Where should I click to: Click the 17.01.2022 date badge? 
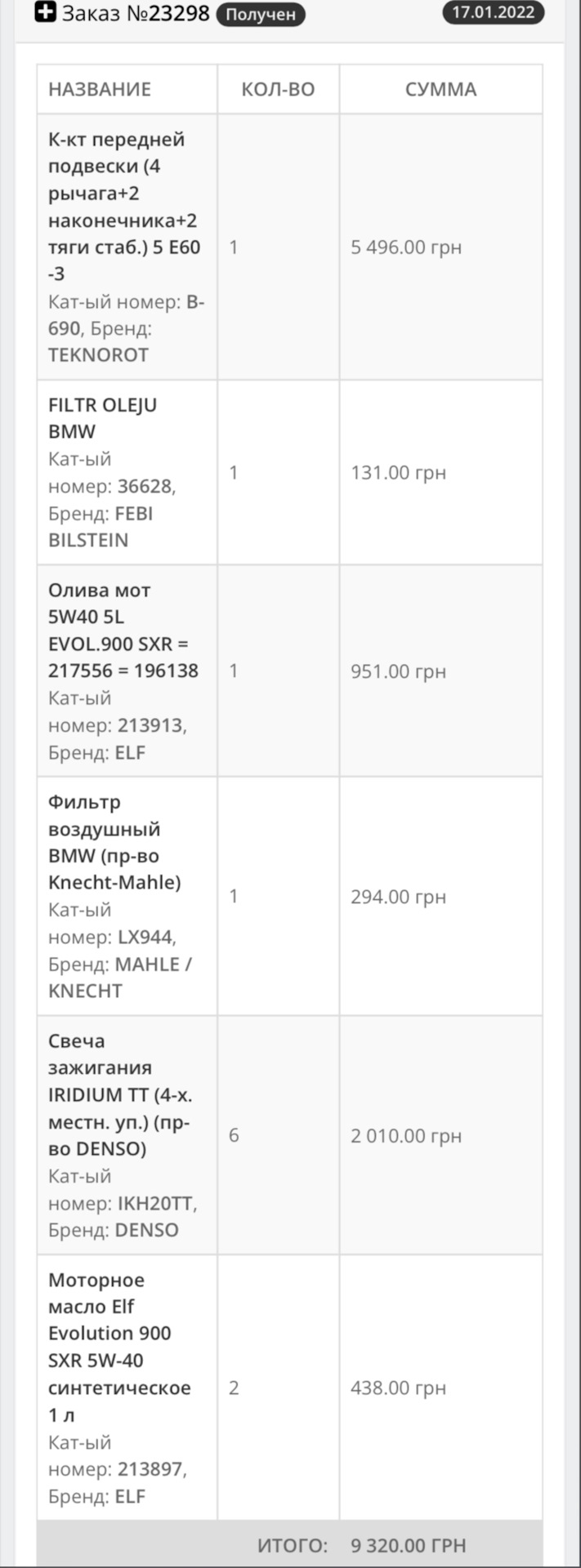[494, 12]
